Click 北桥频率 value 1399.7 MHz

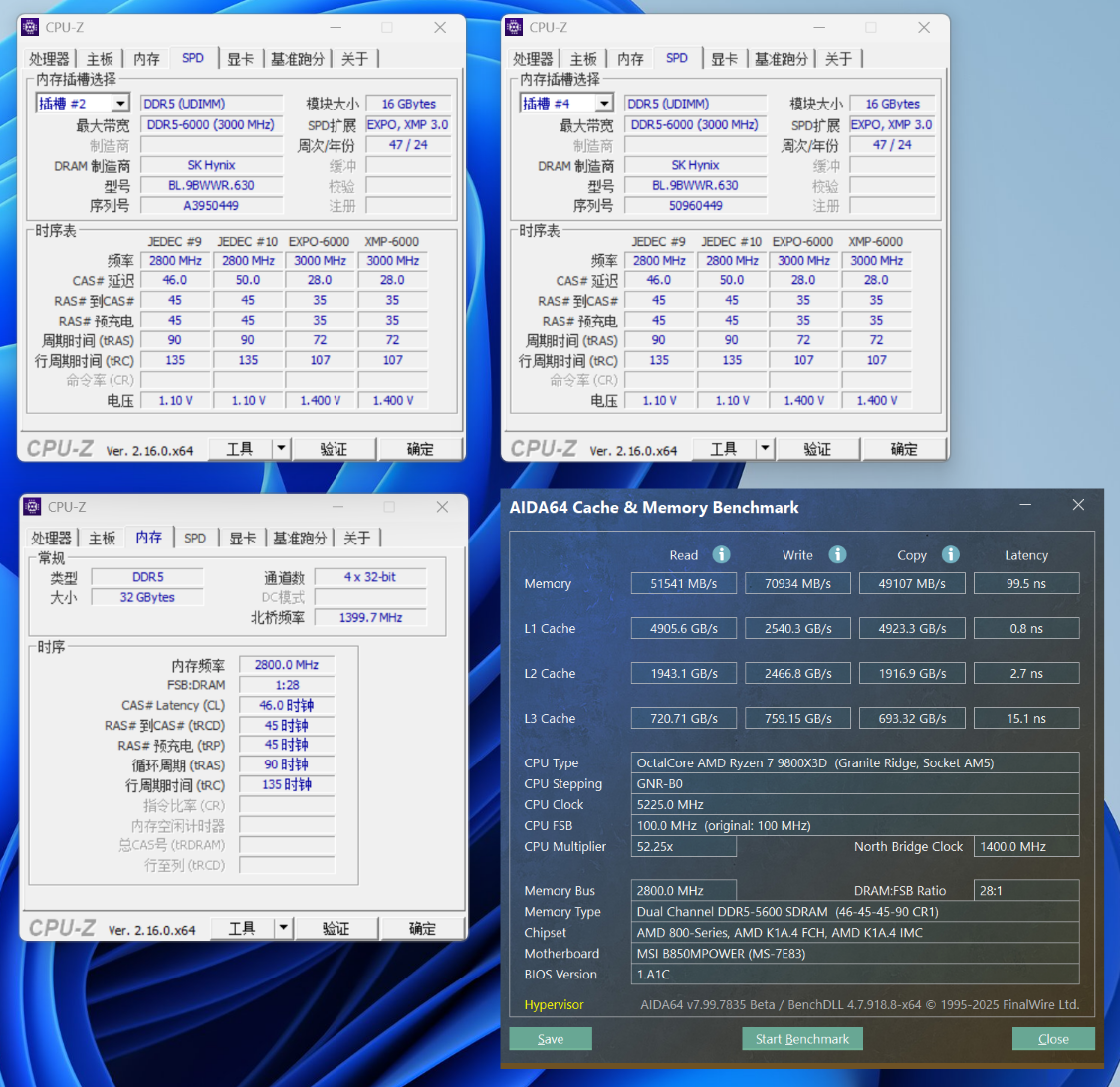pyautogui.click(x=370, y=618)
